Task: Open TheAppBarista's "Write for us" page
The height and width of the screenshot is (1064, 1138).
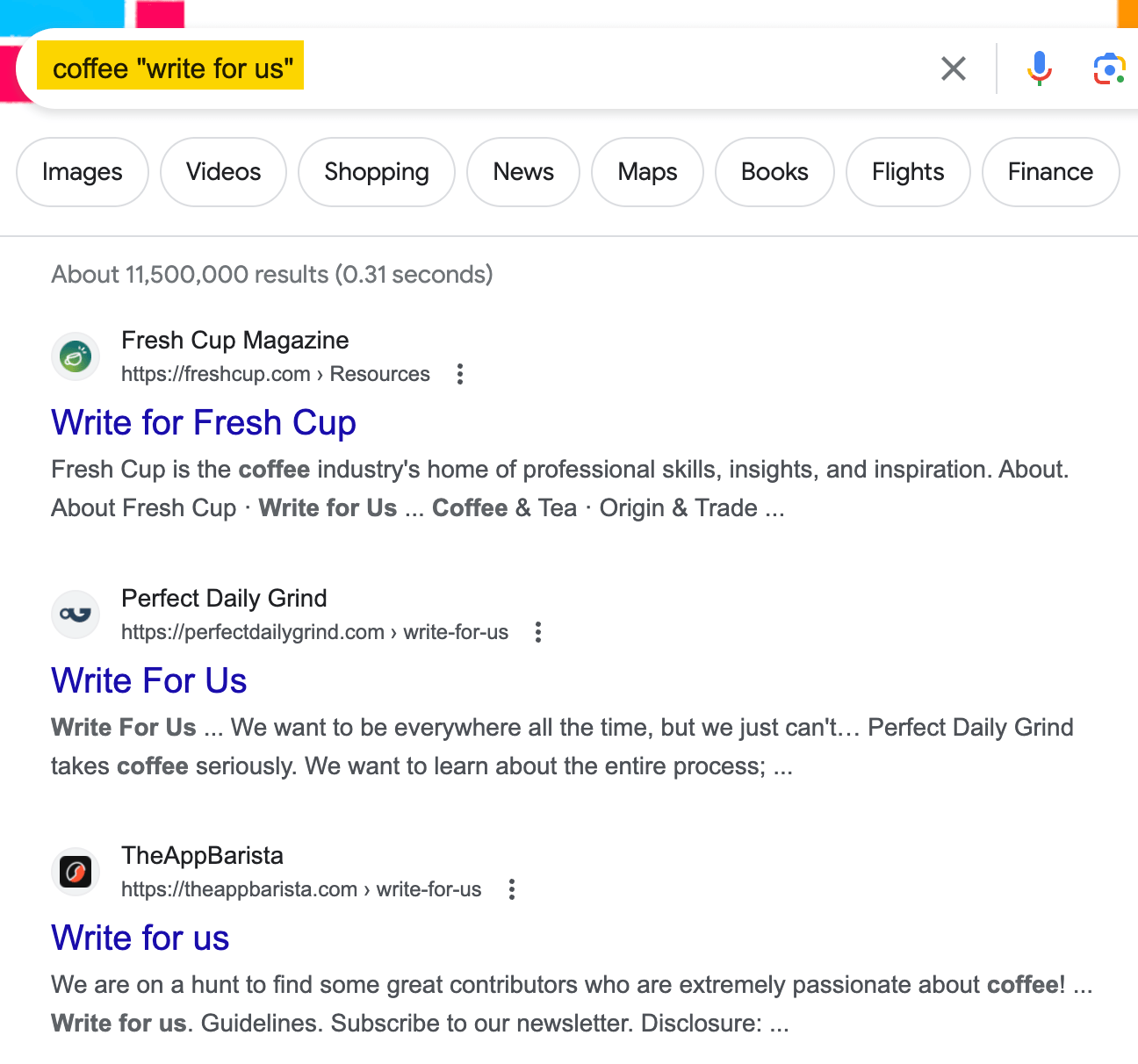Action: (140, 938)
